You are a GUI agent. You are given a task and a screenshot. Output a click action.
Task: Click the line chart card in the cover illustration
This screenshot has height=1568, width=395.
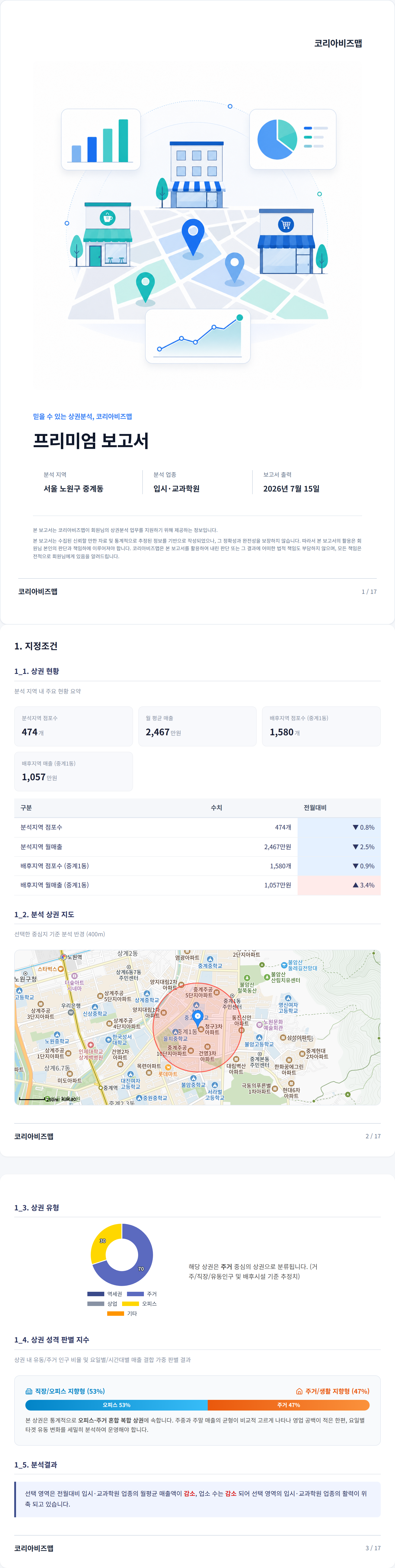coord(198,336)
